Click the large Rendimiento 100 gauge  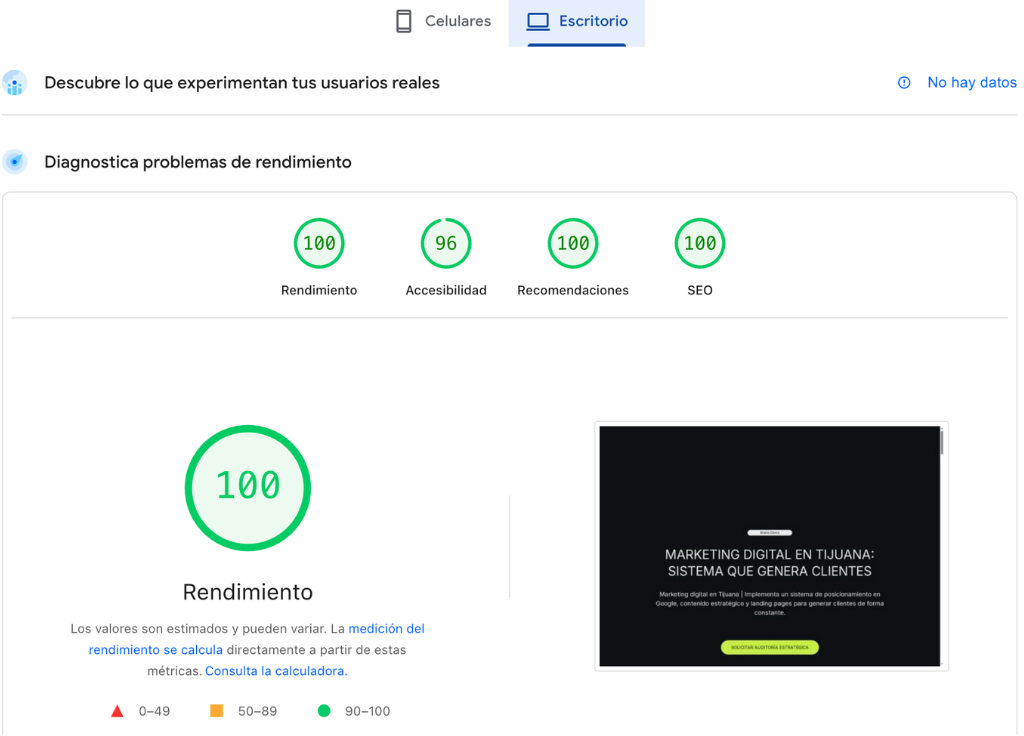point(248,488)
